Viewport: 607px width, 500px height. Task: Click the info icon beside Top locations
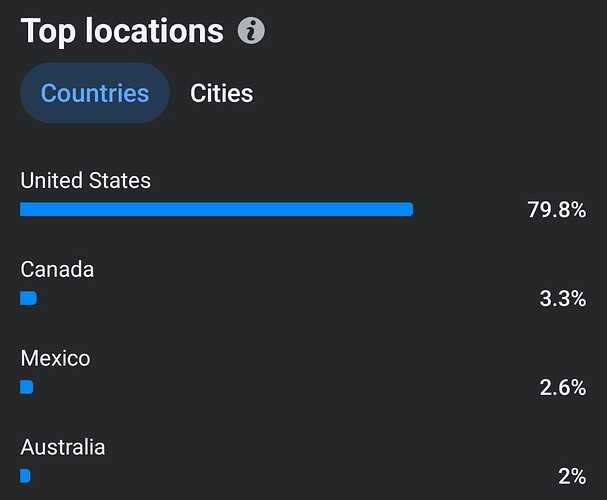[251, 31]
